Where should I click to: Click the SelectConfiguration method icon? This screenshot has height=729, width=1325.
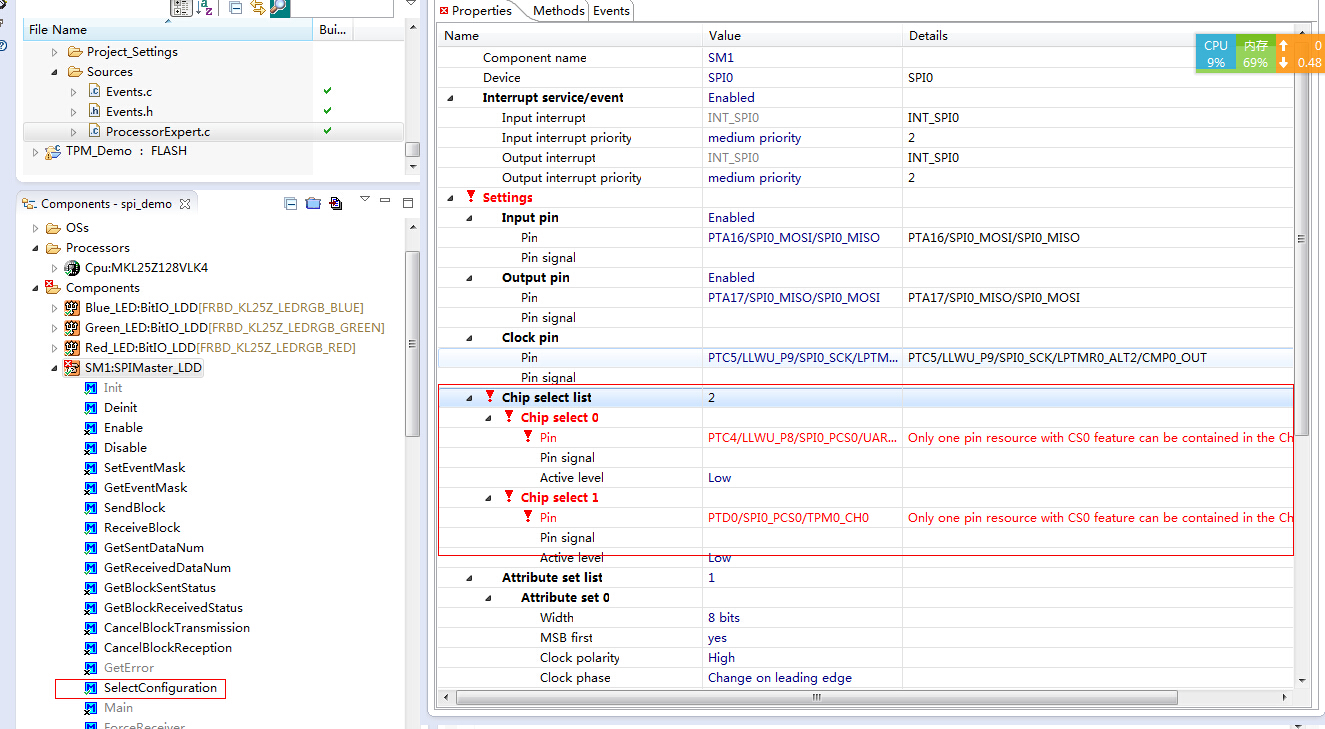click(91, 688)
